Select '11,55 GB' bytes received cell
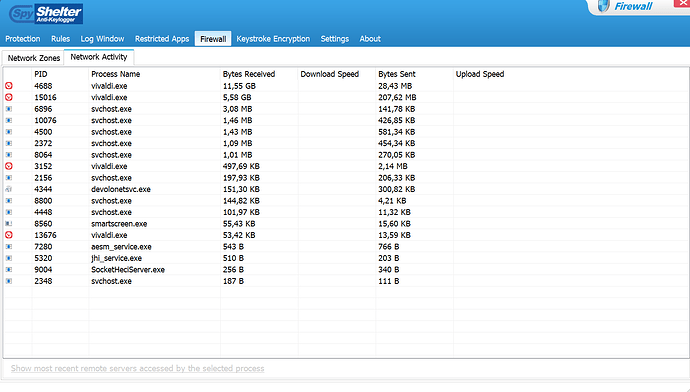The image size is (690, 392). click(239, 86)
